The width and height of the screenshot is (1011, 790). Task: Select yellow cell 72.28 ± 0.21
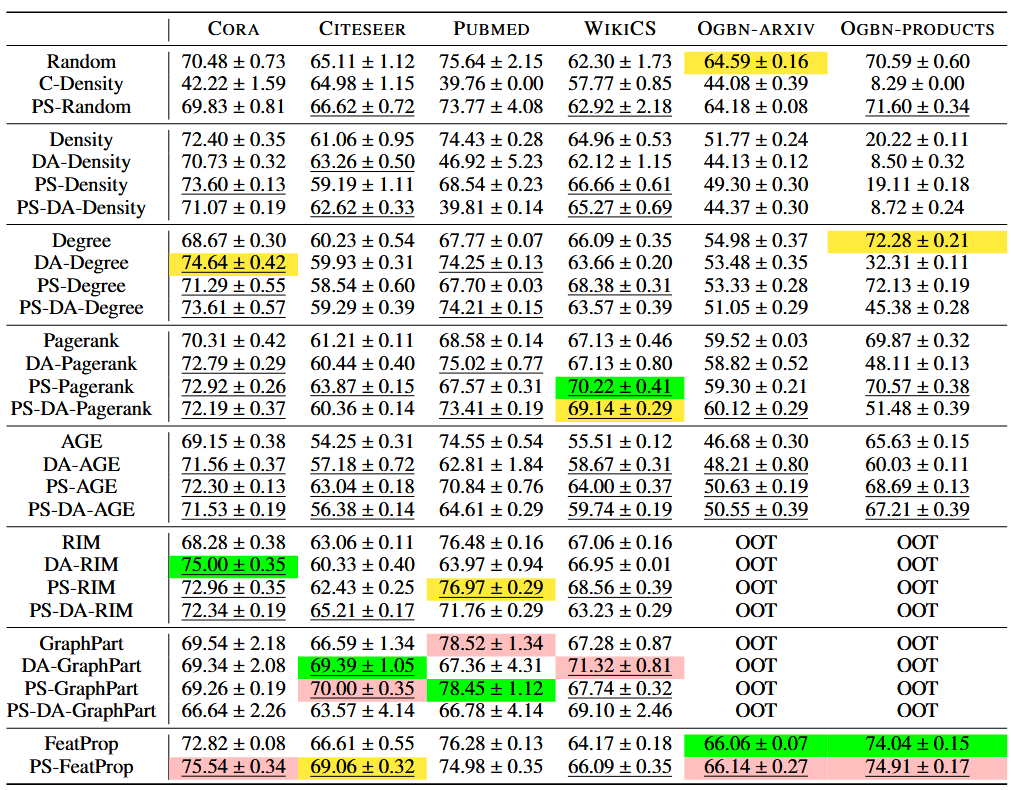tap(917, 241)
